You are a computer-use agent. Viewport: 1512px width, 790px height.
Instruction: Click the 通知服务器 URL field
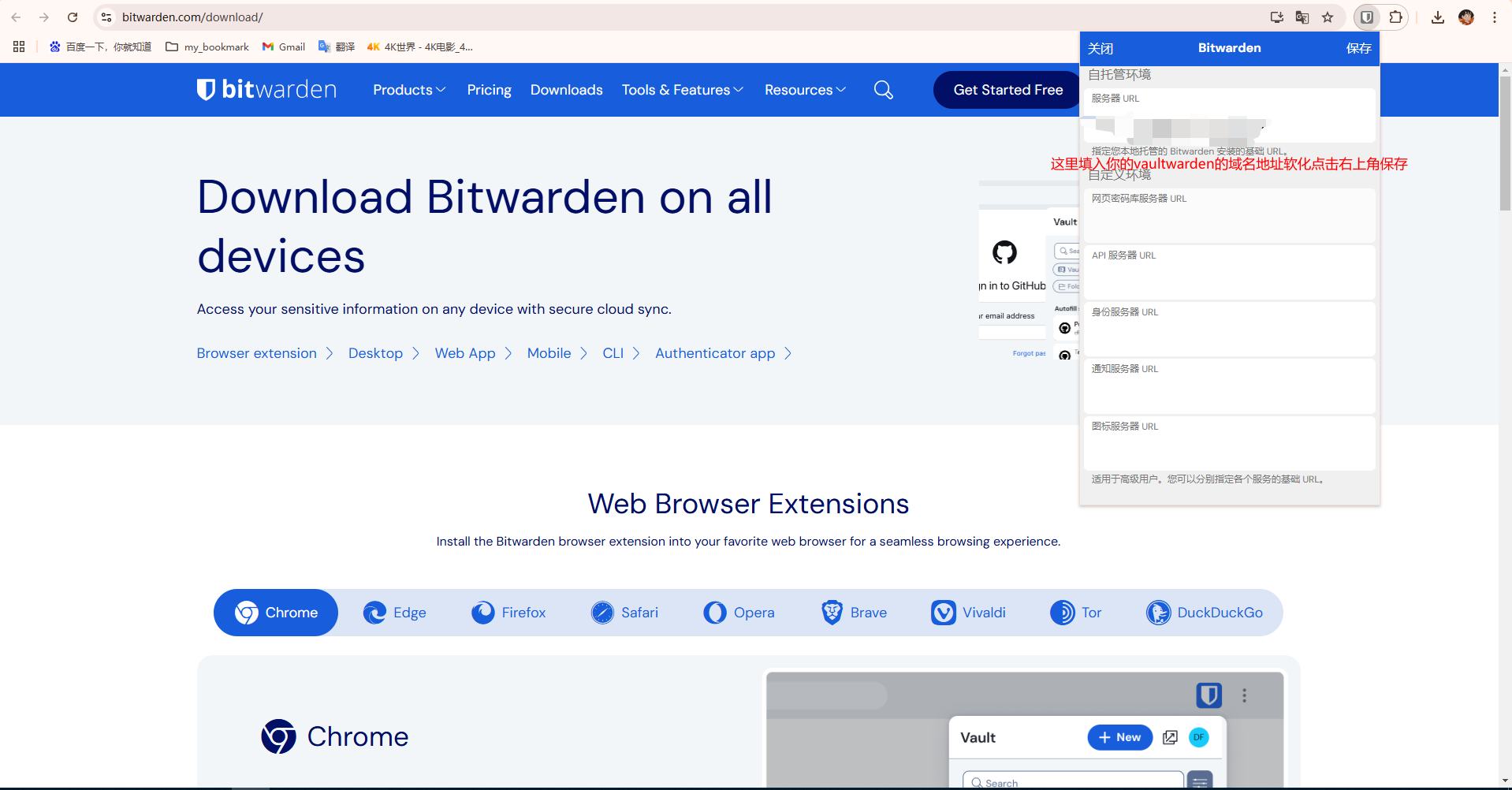point(1230,386)
